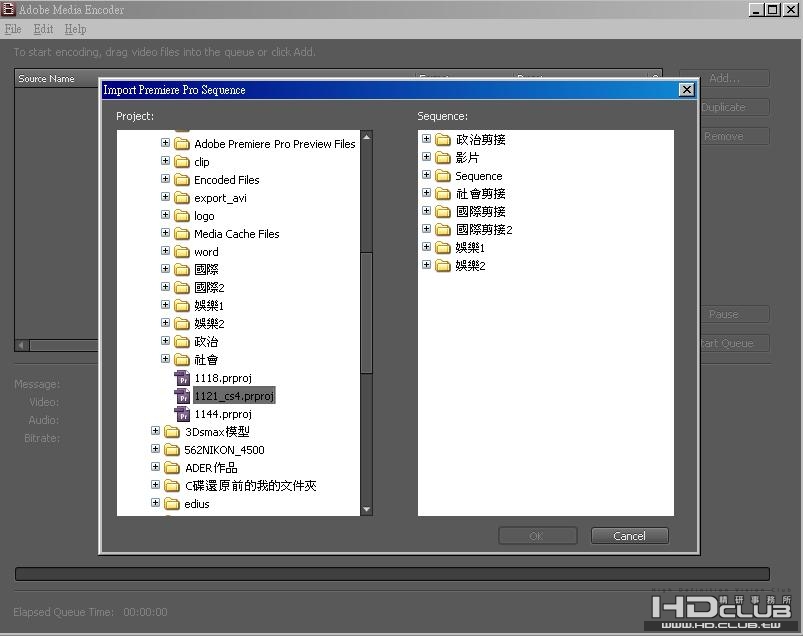Select the C碟還原前的我的文件夾 folder label
The width and height of the screenshot is (803, 636).
[250, 485]
